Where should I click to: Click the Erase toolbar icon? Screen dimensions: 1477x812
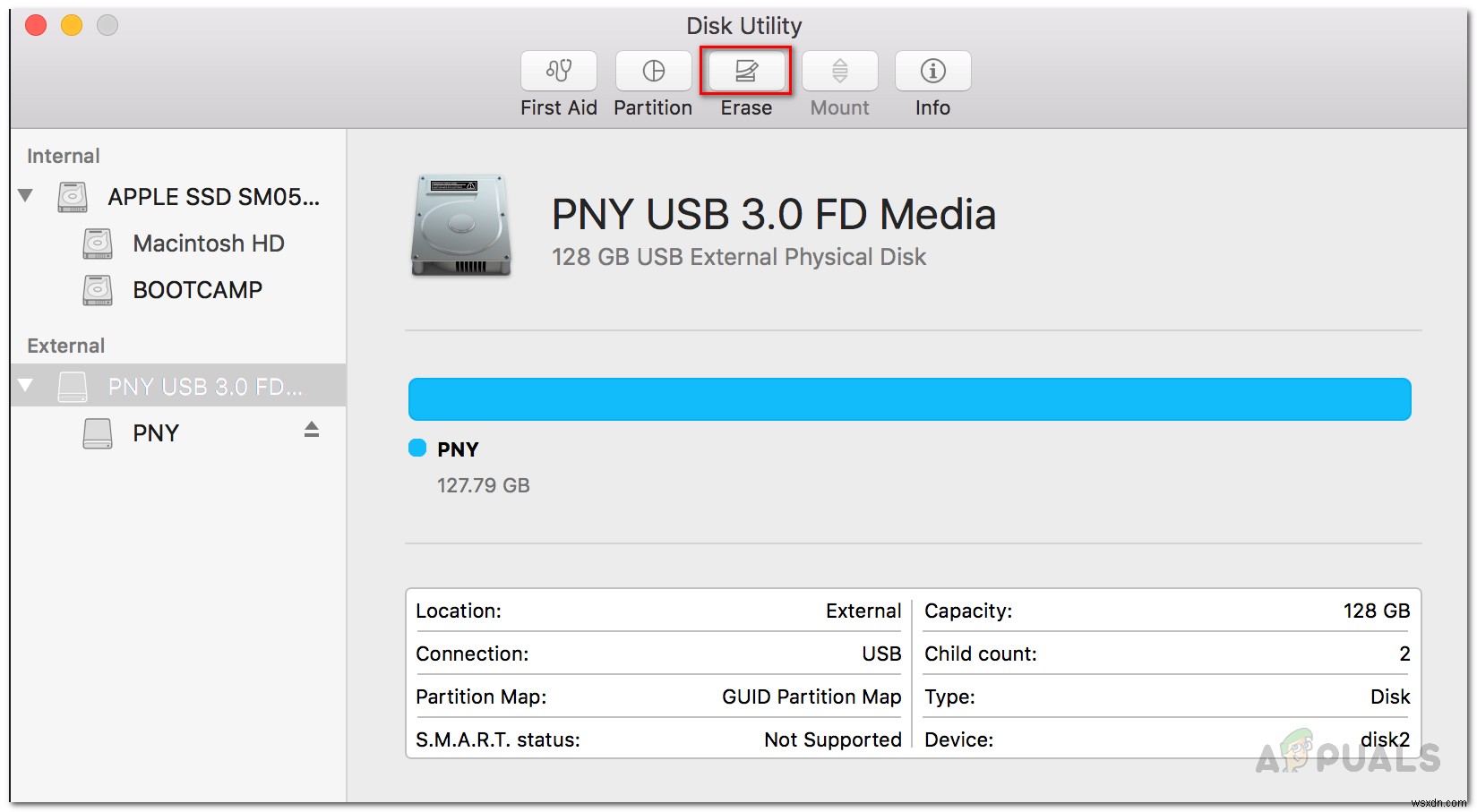click(746, 71)
